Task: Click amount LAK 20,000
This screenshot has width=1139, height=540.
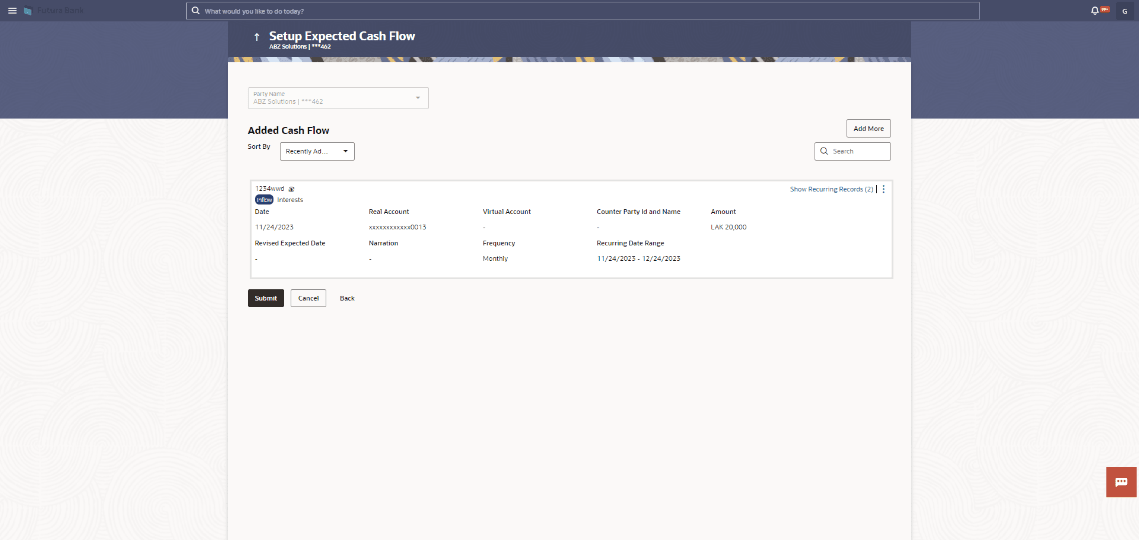Action: coord(729,227)
